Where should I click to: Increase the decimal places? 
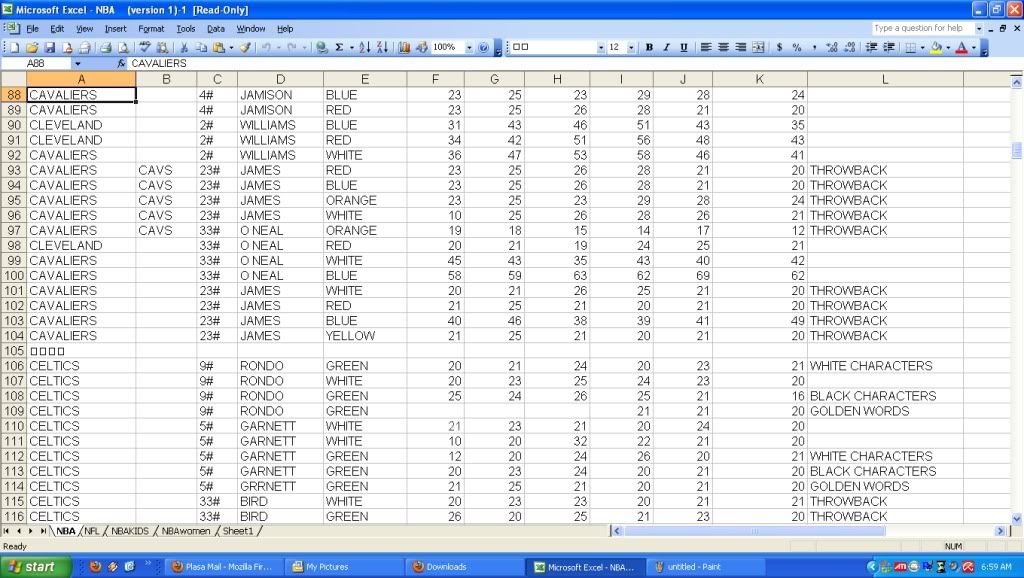point(831,47)
